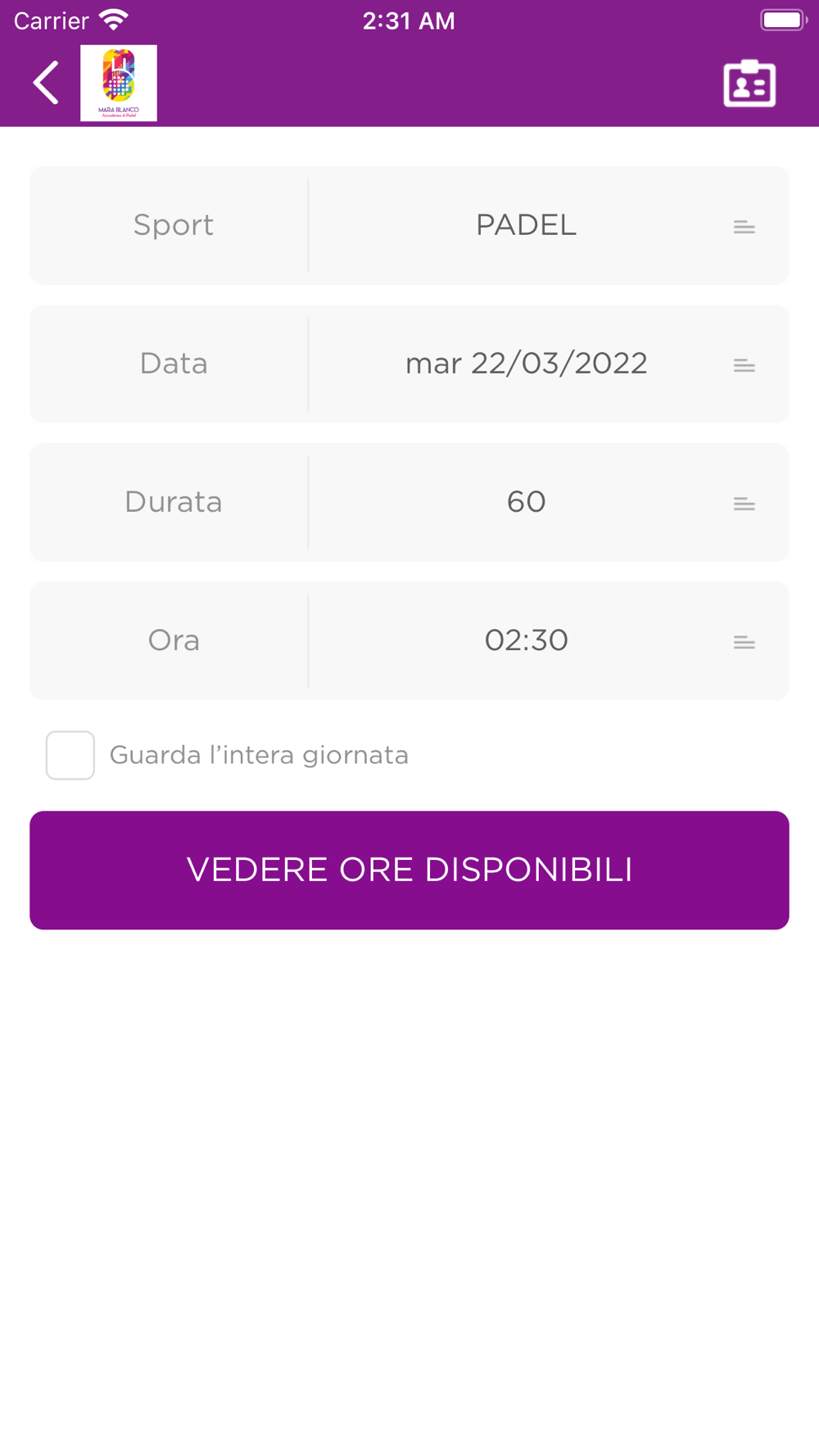Image resolution: width=819 pixels, height=1456 pixels.
Task: Tap the battery icon in status bar
Action: point(782,20)
